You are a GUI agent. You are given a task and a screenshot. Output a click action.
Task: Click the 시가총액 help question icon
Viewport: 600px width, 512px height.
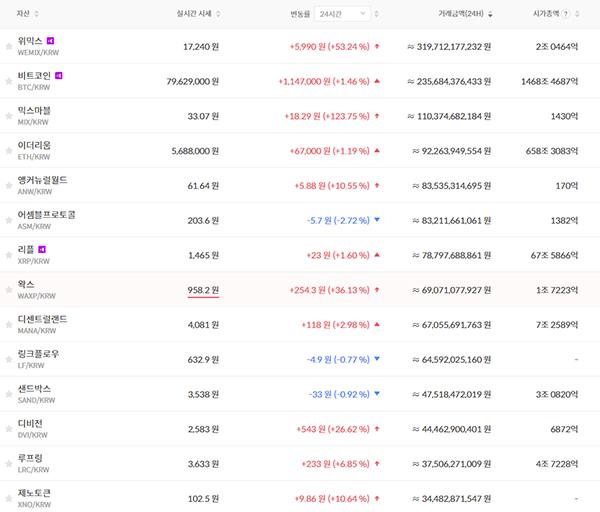click(567, 14)
